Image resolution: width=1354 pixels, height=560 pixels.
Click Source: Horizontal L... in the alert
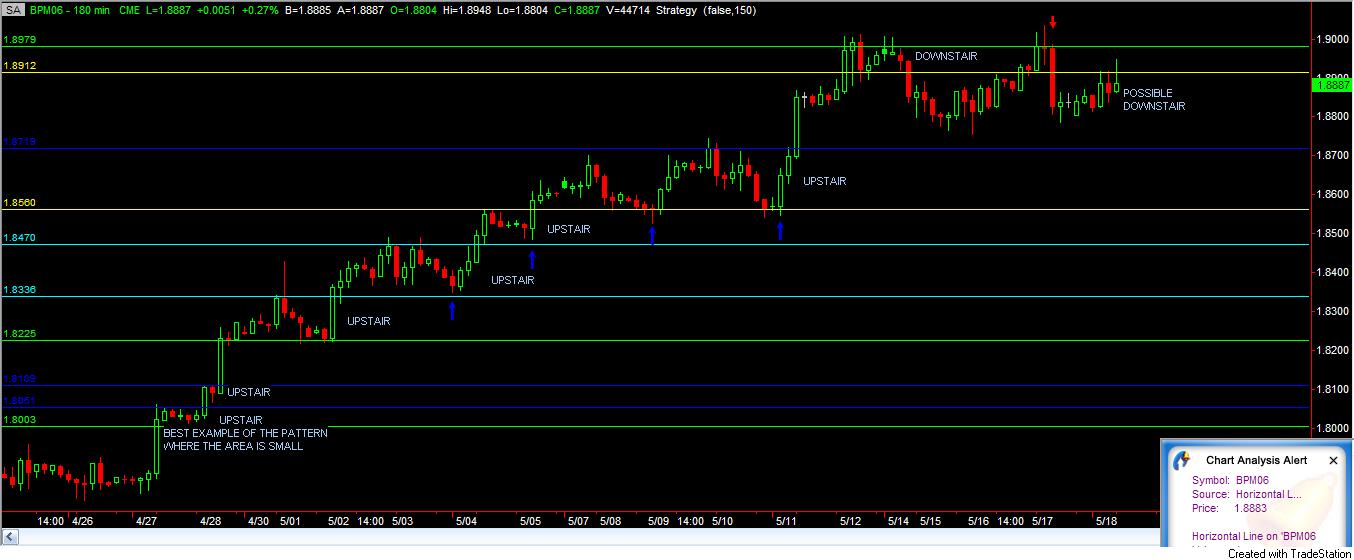point(1247,494)
